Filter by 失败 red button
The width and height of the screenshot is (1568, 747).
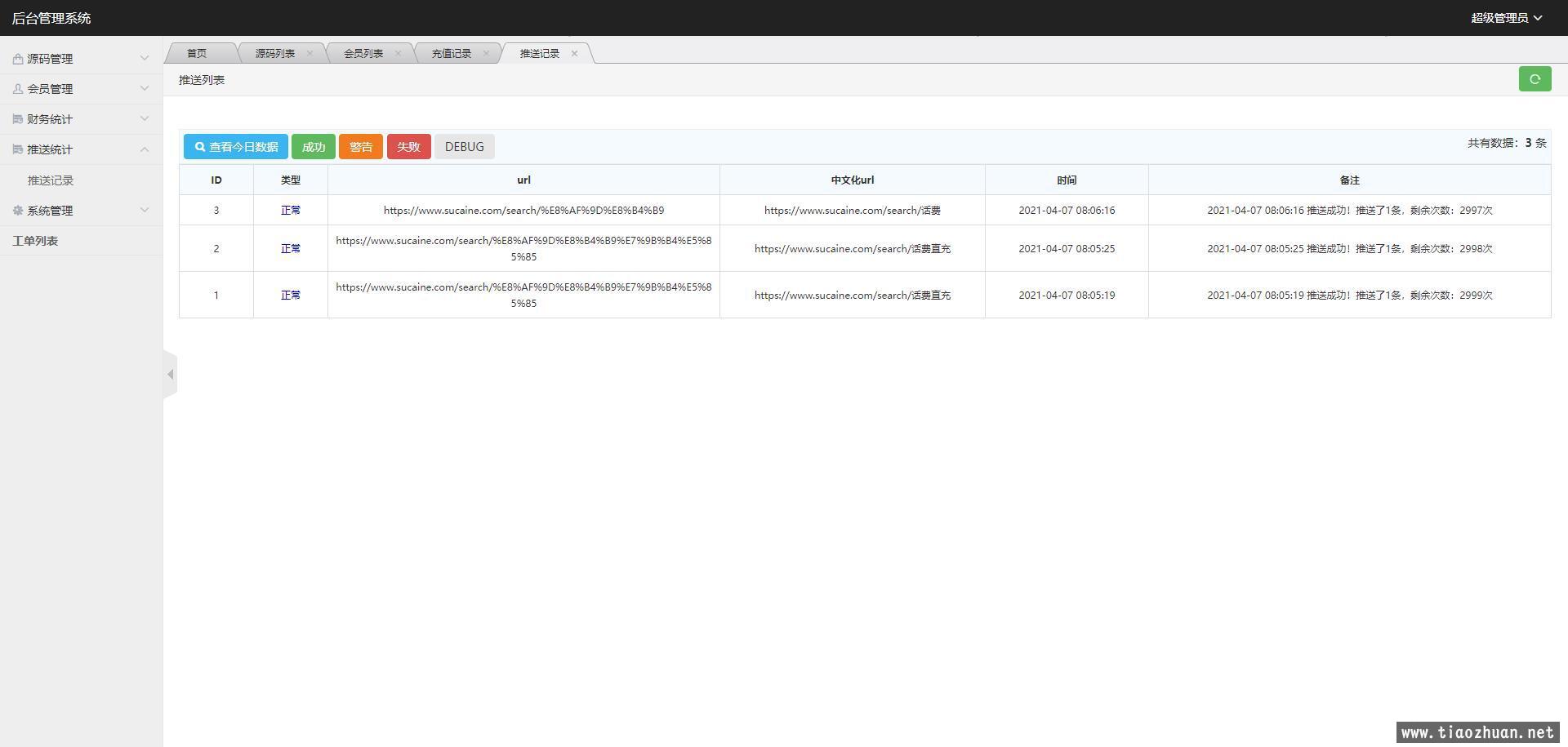pyautogui.click(x=408, y=147)
